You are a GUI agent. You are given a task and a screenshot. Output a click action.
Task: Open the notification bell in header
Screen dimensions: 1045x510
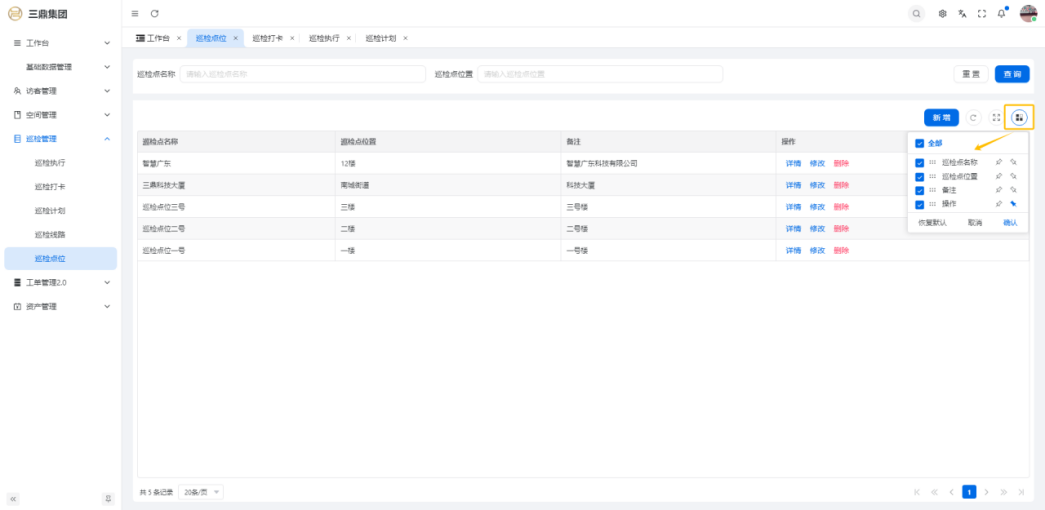coord(1001,14)
